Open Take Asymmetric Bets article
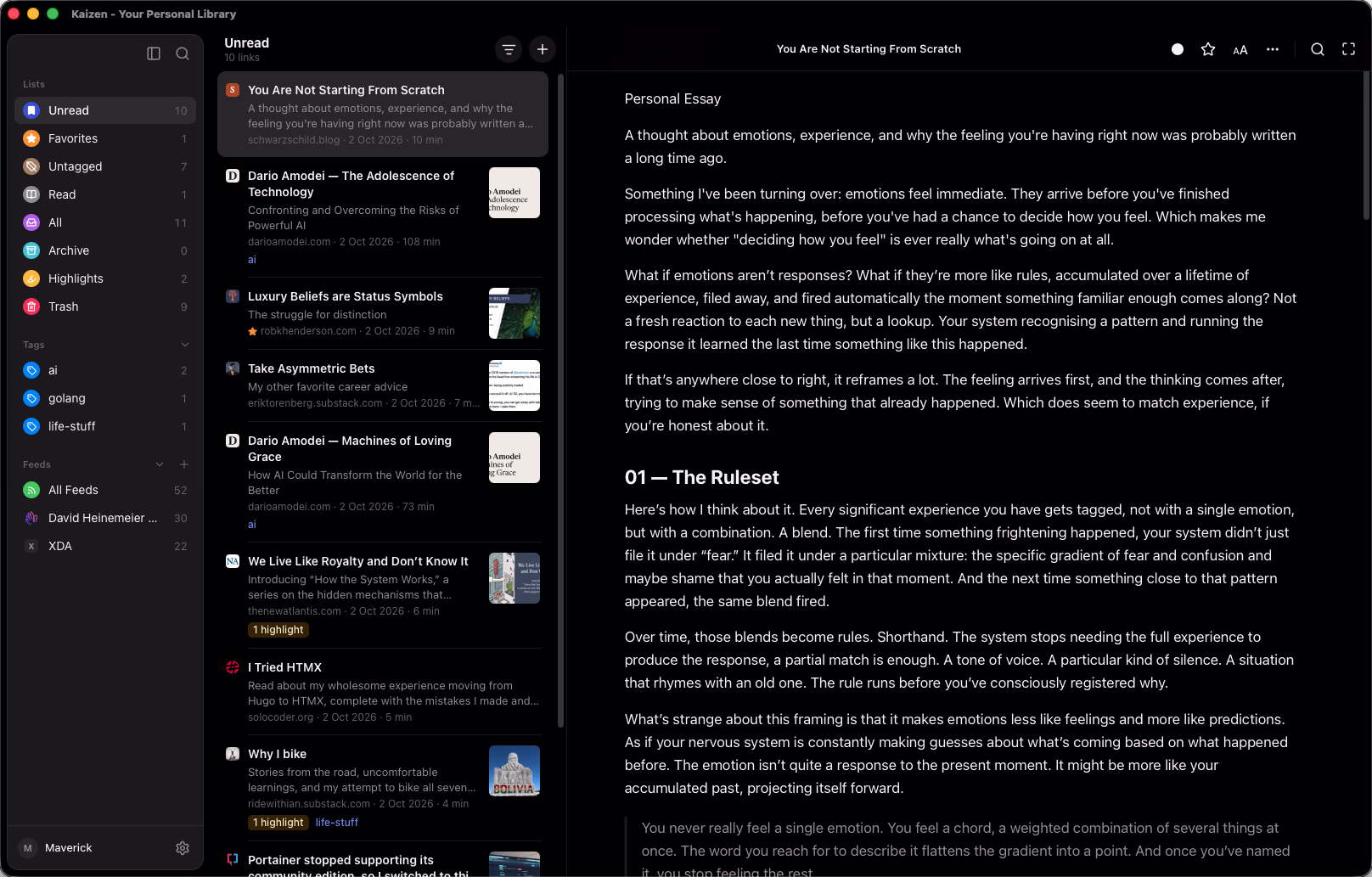 point(382,385)
